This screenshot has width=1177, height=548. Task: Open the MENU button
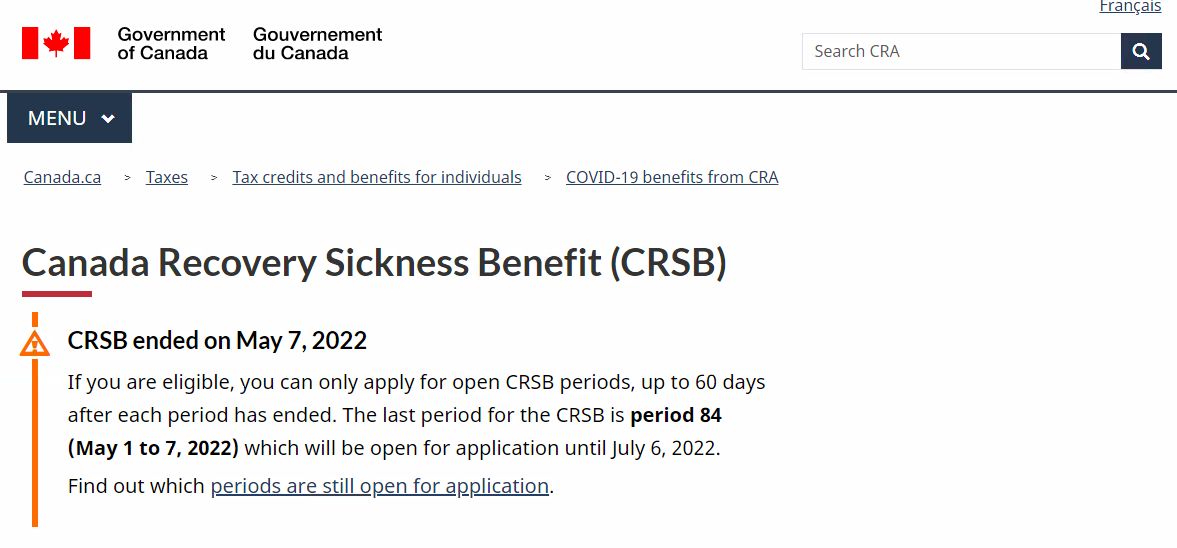click(x=70, y=118)
